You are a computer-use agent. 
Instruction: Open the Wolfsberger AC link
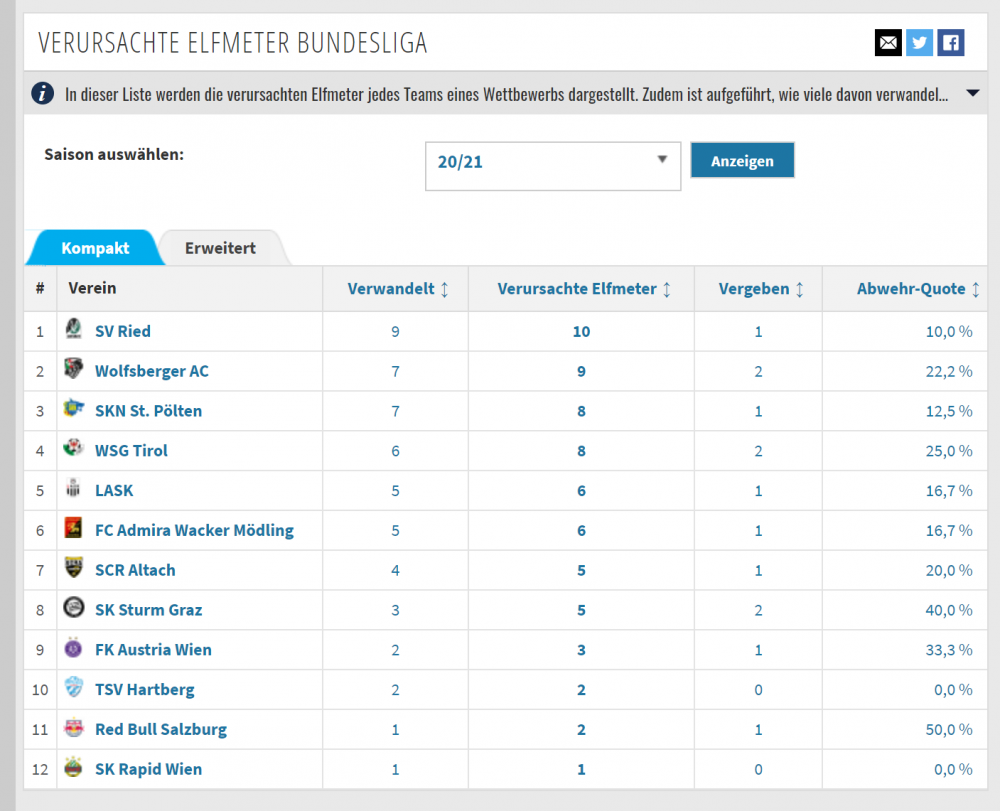[x=152, y=371]
